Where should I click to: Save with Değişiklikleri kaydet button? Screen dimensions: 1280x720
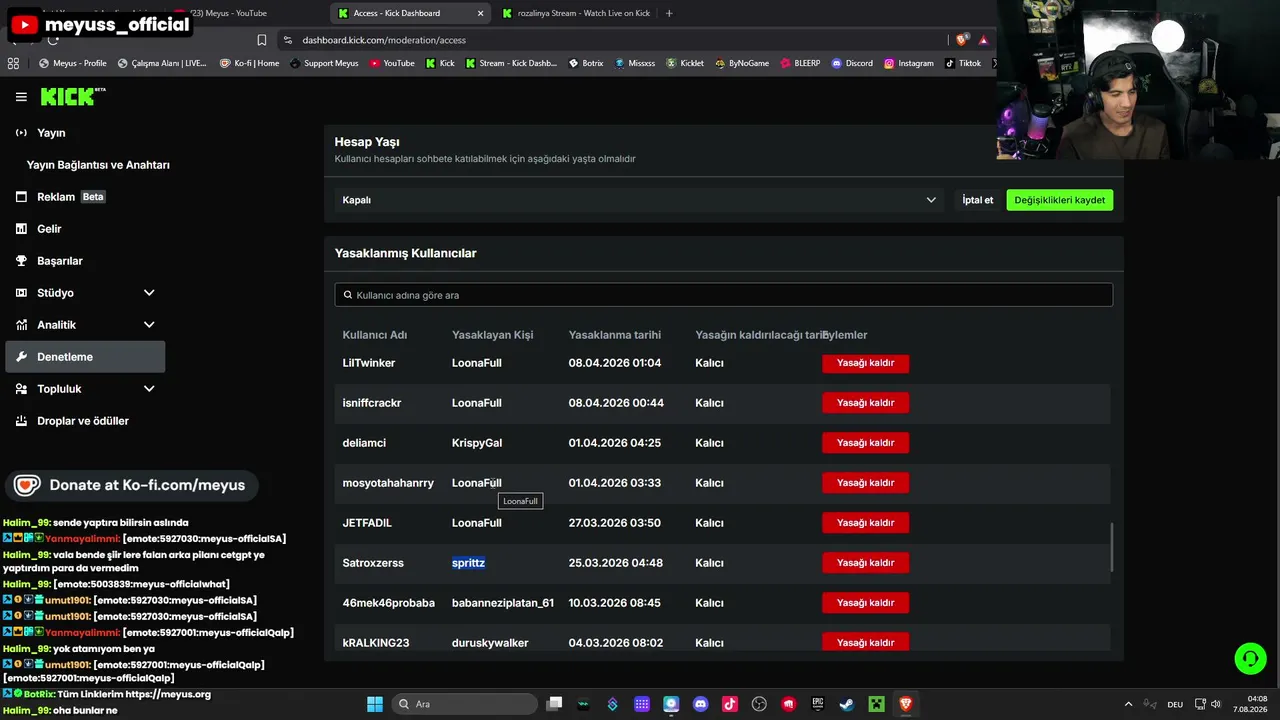coord(1059,200)
